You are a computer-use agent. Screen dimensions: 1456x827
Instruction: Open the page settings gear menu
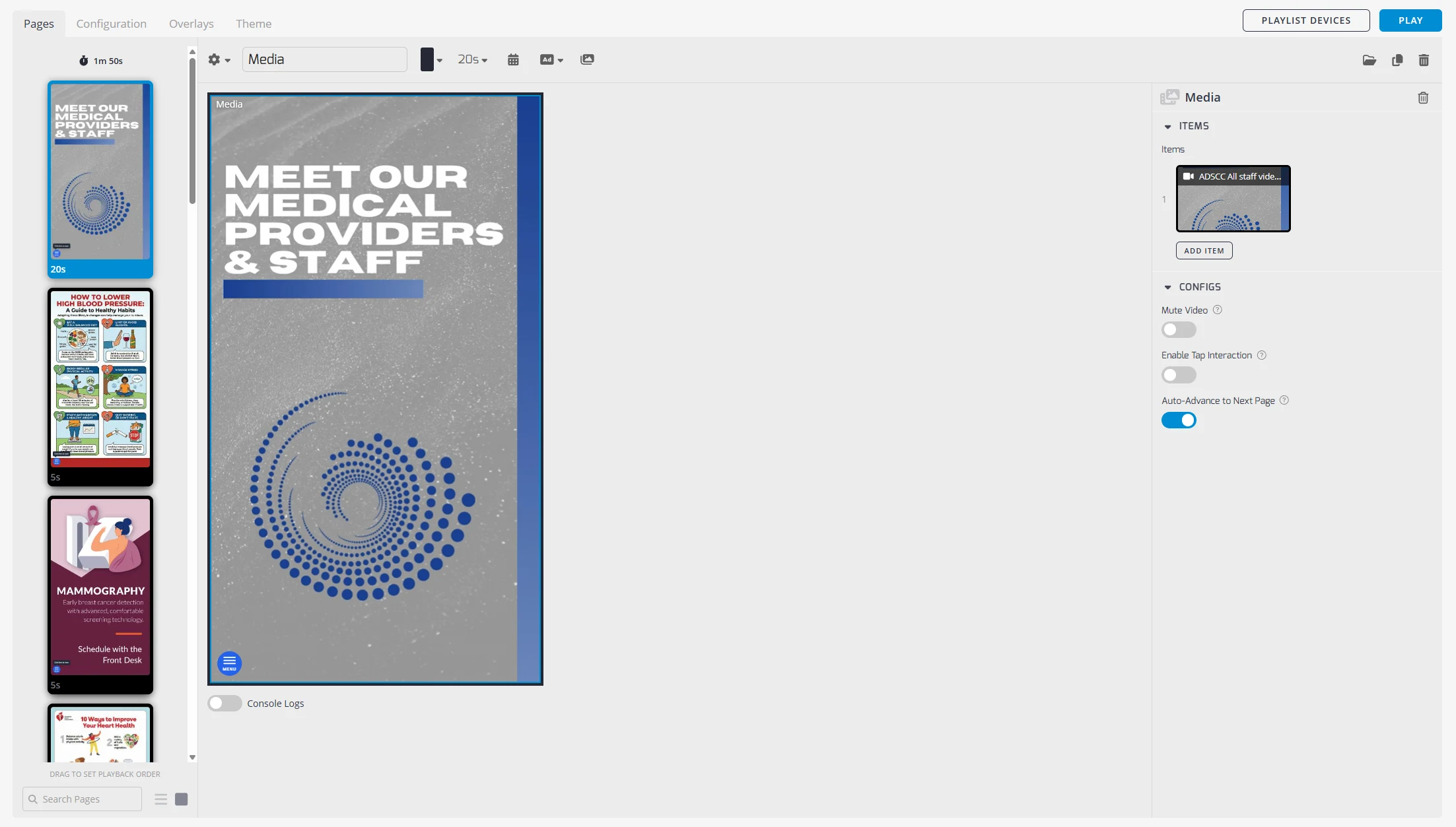tap(219, 59)
